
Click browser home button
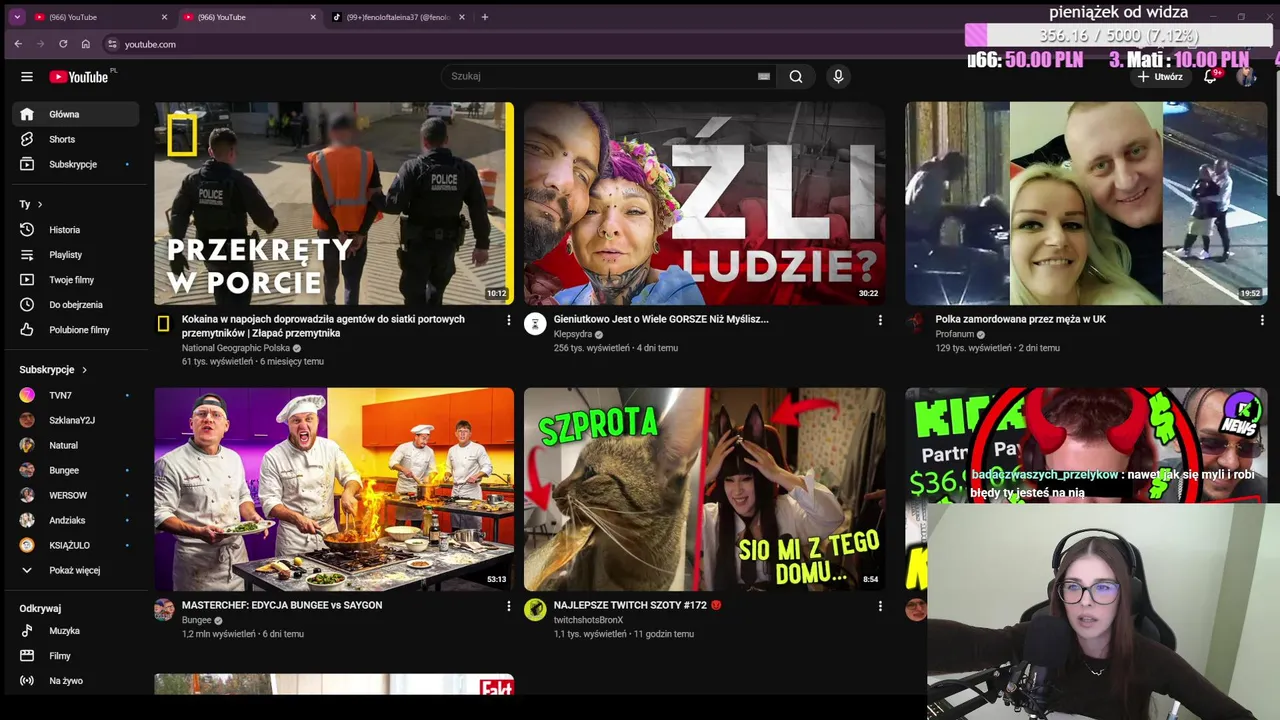point(86,44)
